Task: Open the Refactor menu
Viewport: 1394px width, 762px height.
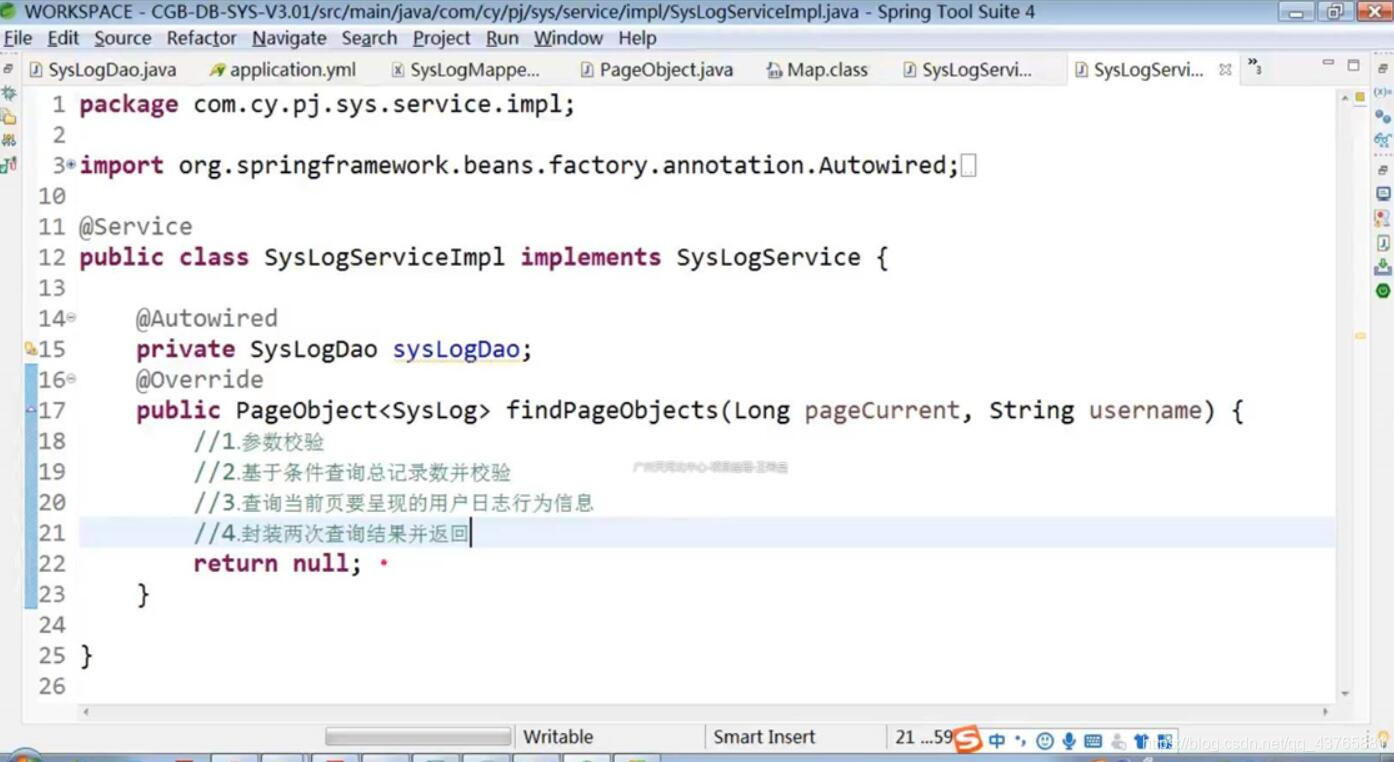Action: coord(201,38)
